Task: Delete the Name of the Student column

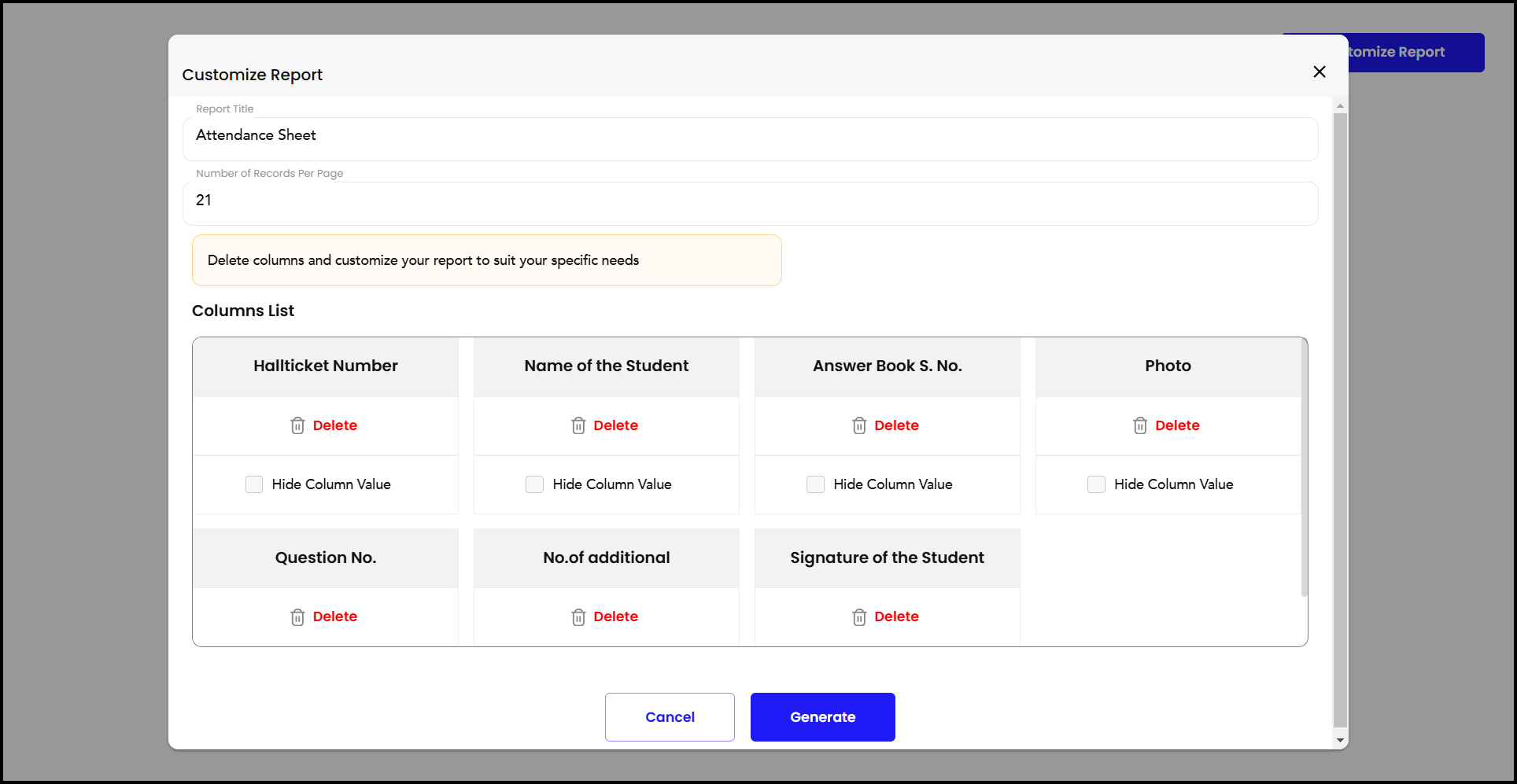Action: (x=616, y=425)
